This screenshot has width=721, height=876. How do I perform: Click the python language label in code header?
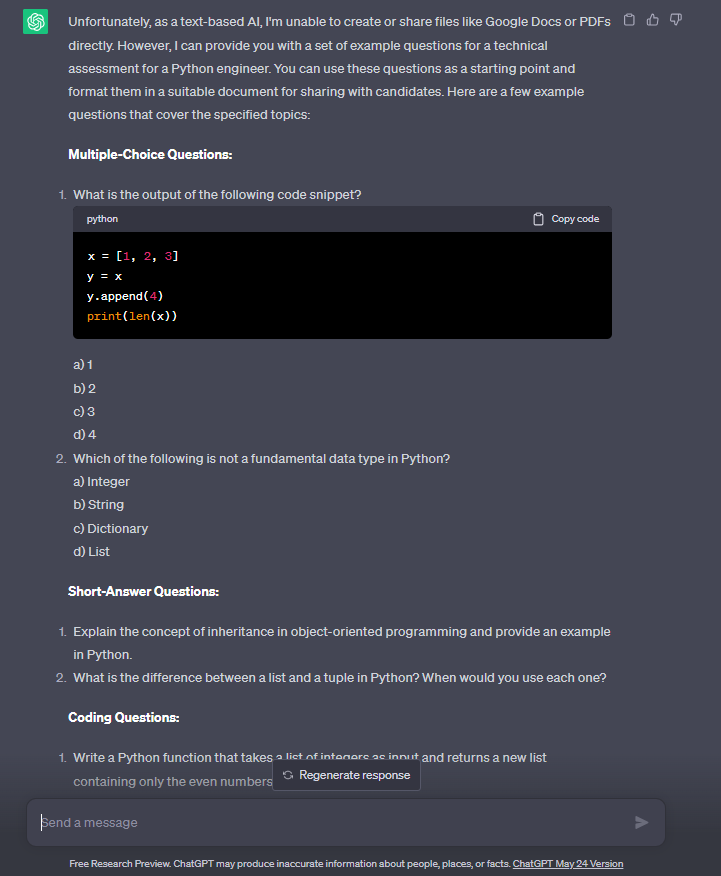coord(102,219)
